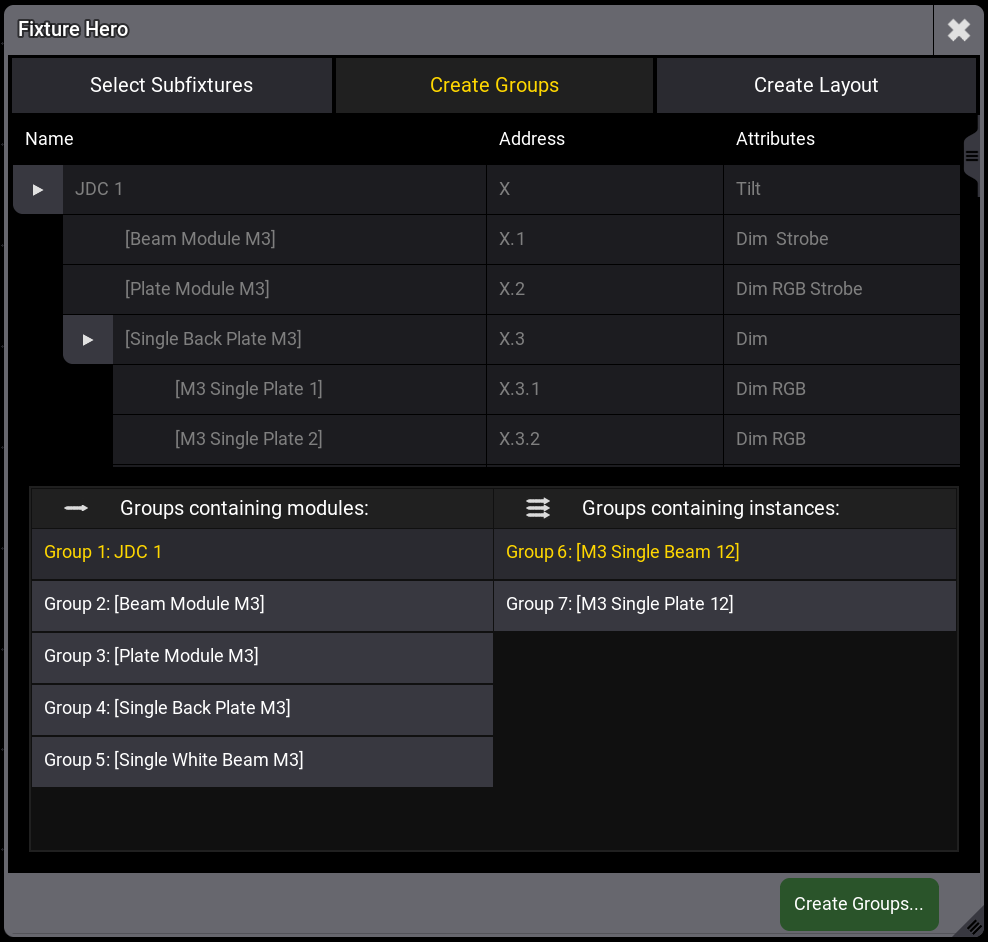Open the Create Groups tab

coord(494,85)
